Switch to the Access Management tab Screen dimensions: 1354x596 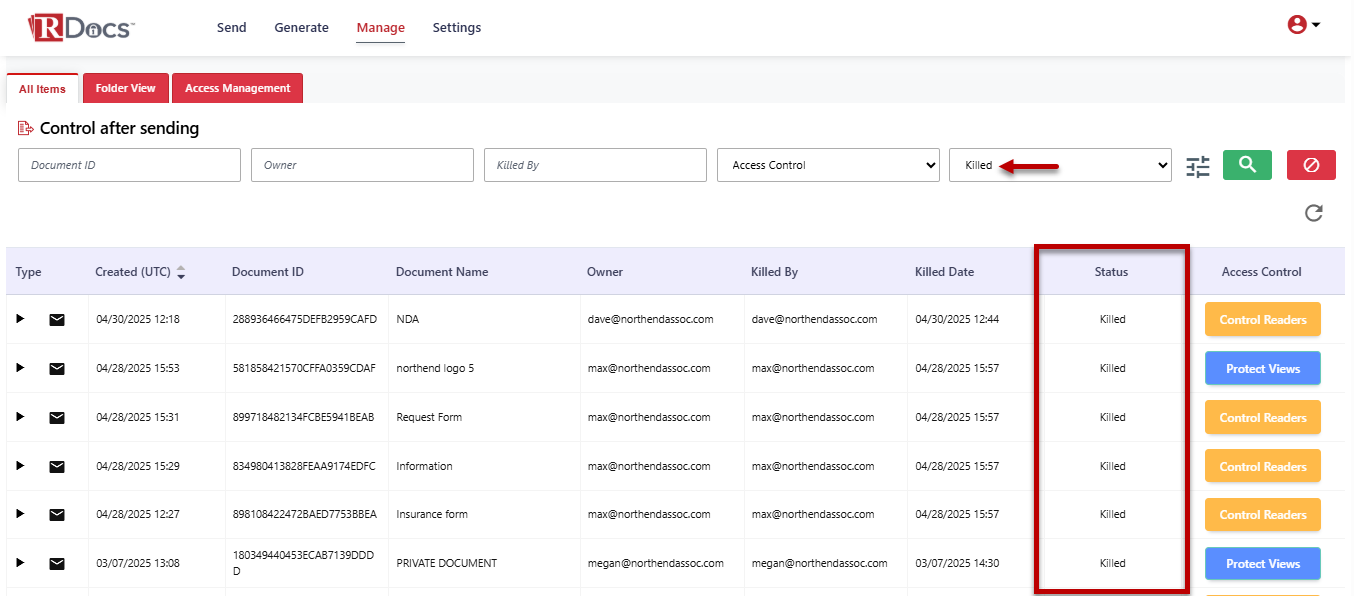237,88
